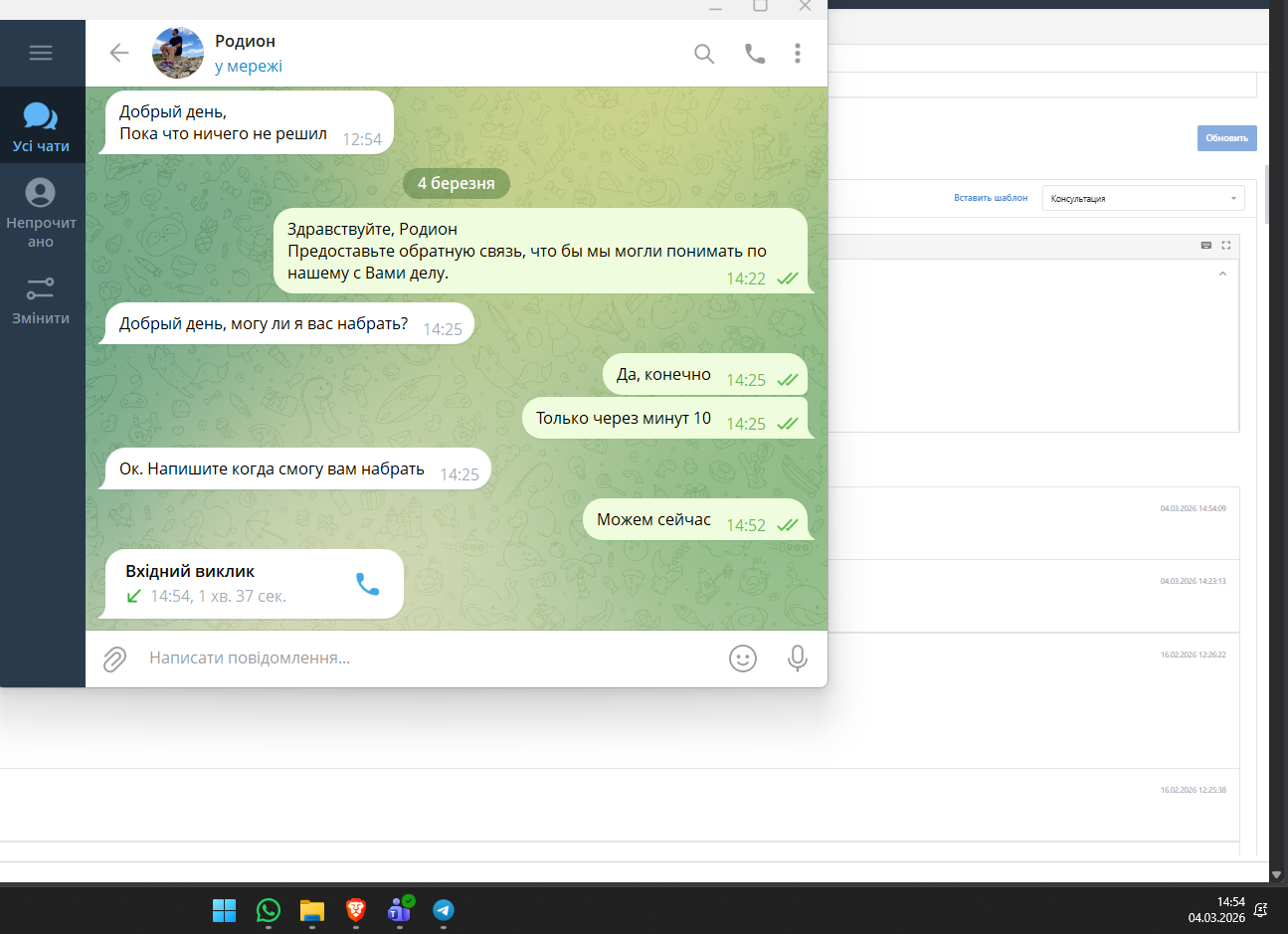Select the message 'Да, конечно'
1288x934 pixels.
[x=705, y=374]
